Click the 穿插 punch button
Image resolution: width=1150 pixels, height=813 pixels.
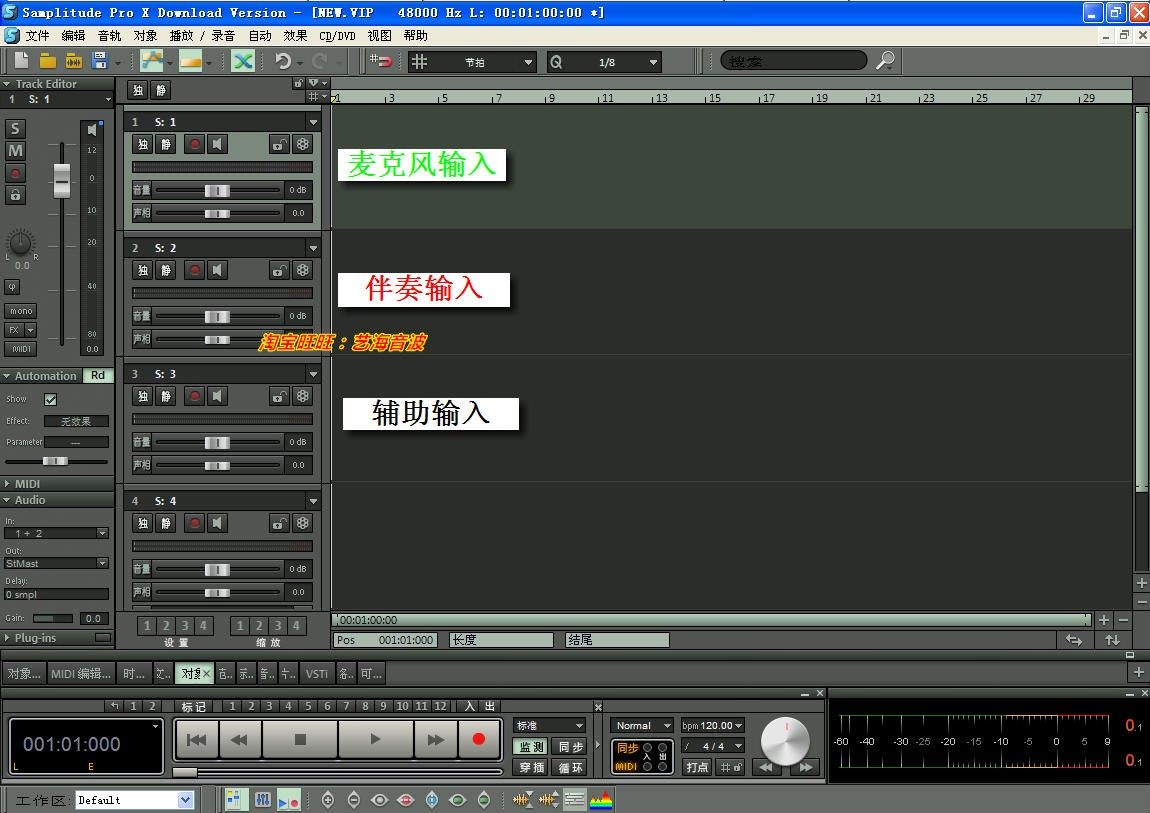532,768
